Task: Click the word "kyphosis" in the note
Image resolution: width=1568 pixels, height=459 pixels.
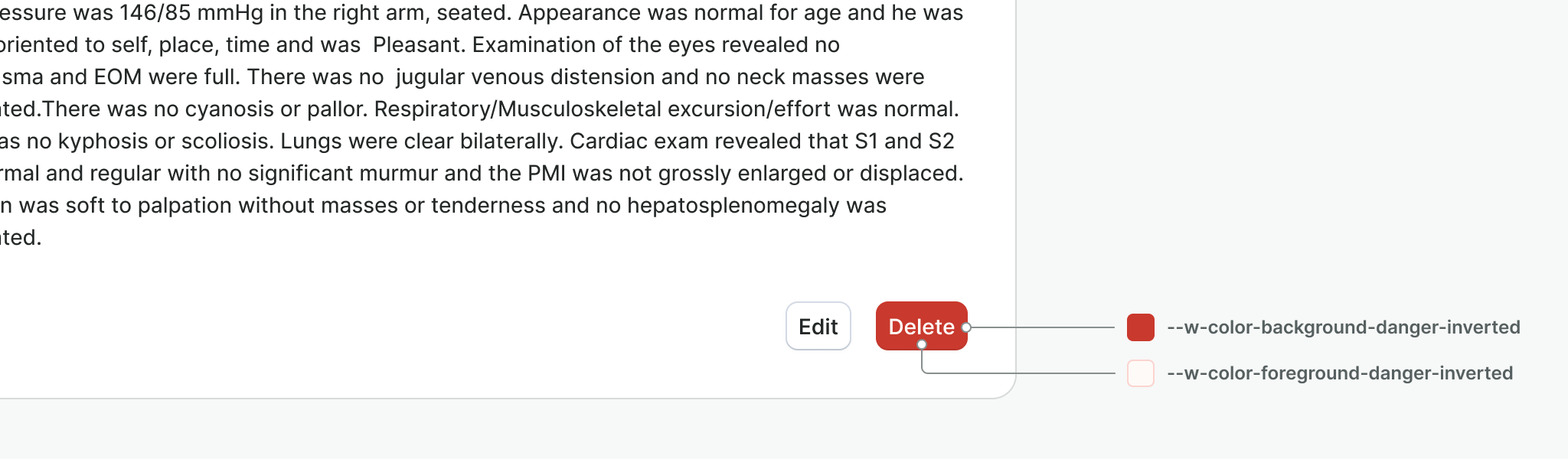Action: click(101, 142)
